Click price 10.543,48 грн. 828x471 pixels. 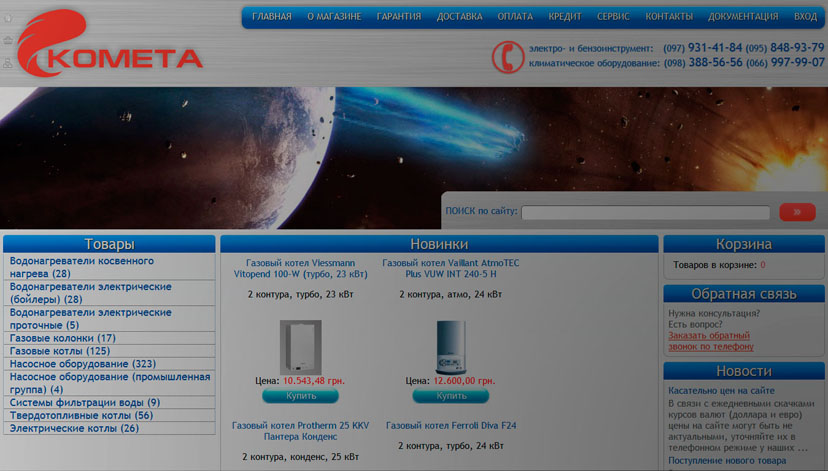point(314,381)
